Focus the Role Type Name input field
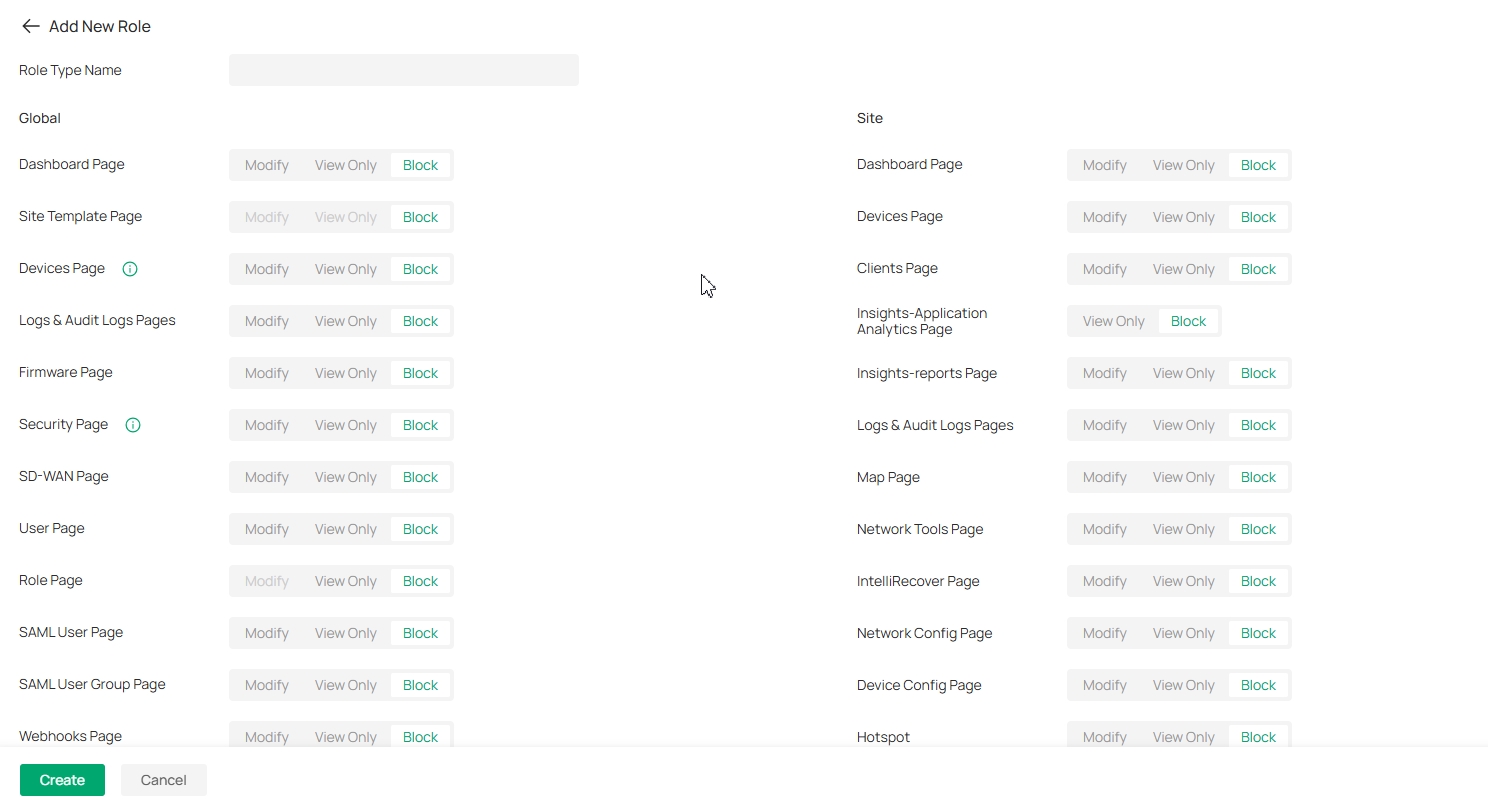The image size is (1488, 806). click(403, 70)
